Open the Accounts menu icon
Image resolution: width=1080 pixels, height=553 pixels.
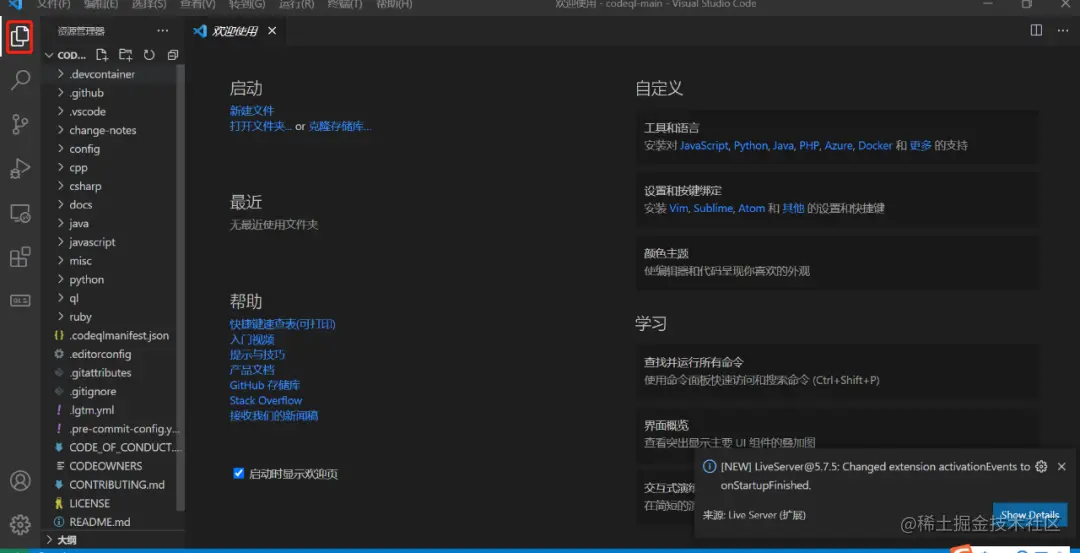(20, 480)
